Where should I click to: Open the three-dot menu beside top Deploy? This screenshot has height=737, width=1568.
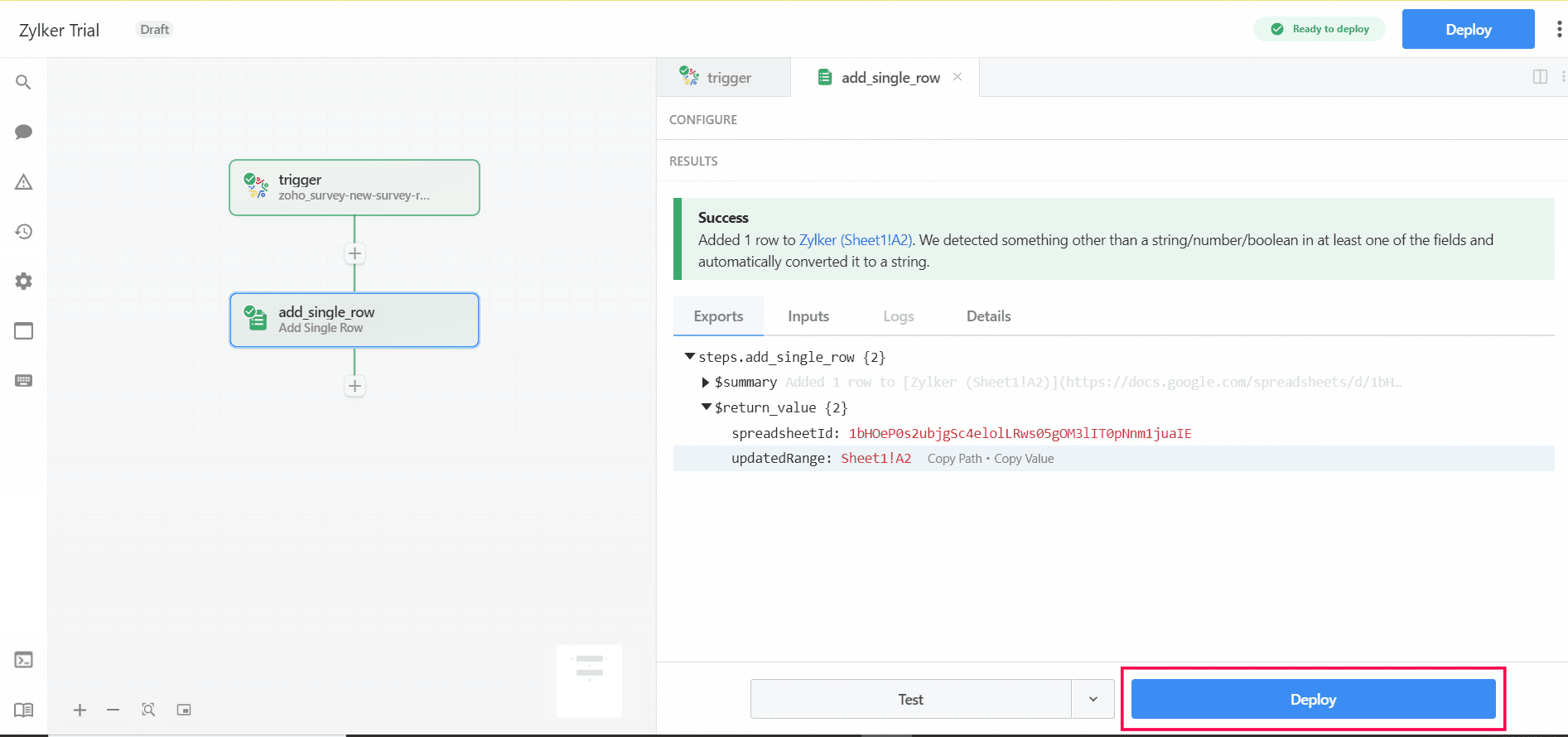pos(1559,30)
